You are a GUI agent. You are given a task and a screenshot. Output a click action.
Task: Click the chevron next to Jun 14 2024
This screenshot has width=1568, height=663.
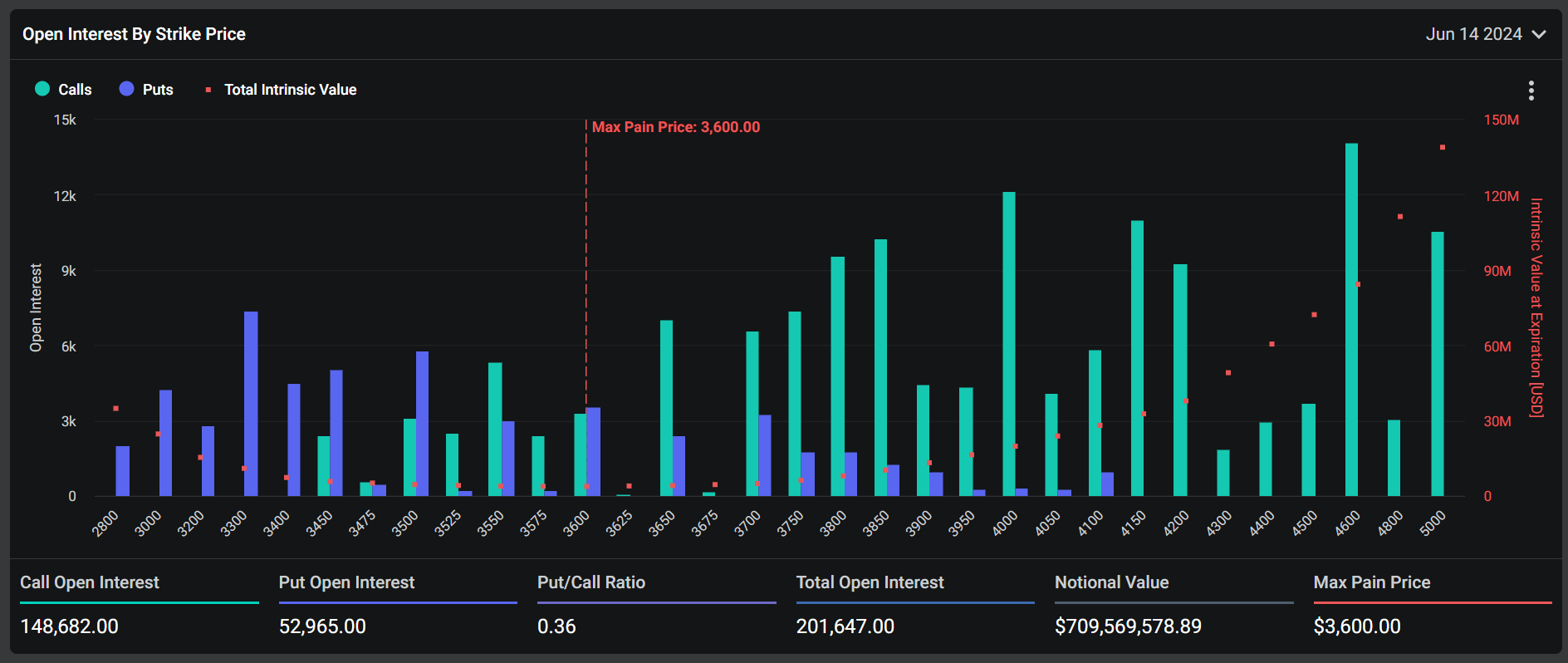[x=1539, y=35]
